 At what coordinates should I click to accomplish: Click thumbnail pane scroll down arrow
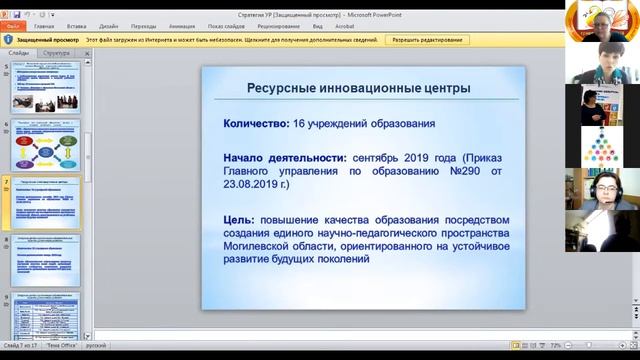87,336
